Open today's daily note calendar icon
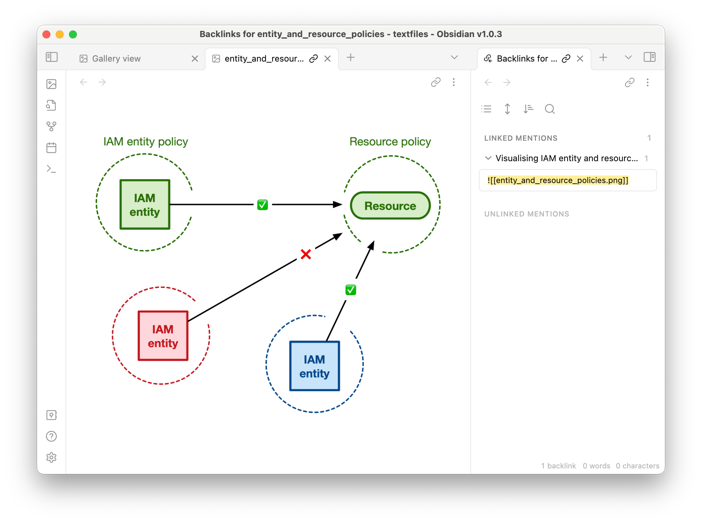702x523 pixels. [x=51, y=148]
